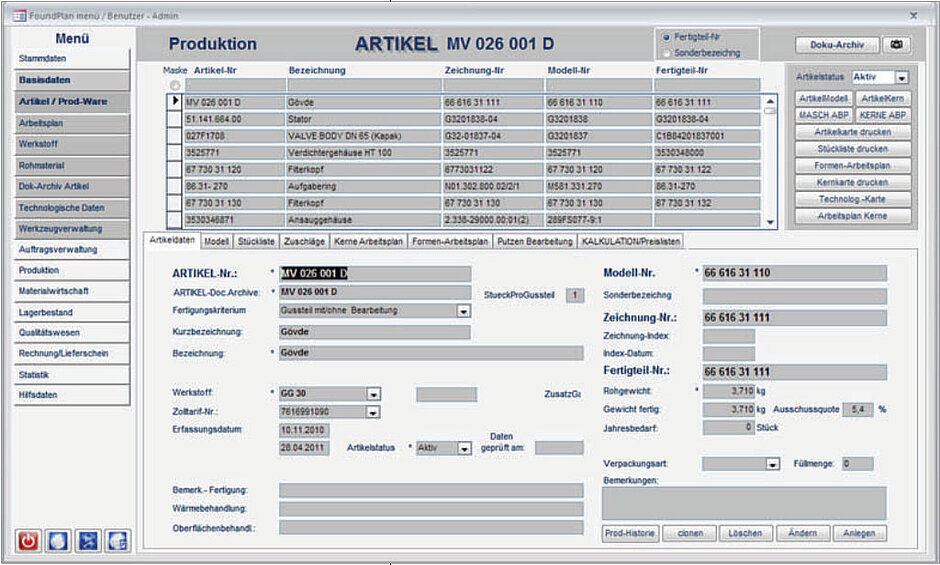The image size is (940, 565).
Task: Click the red power icon button
Action: (28, 540)
